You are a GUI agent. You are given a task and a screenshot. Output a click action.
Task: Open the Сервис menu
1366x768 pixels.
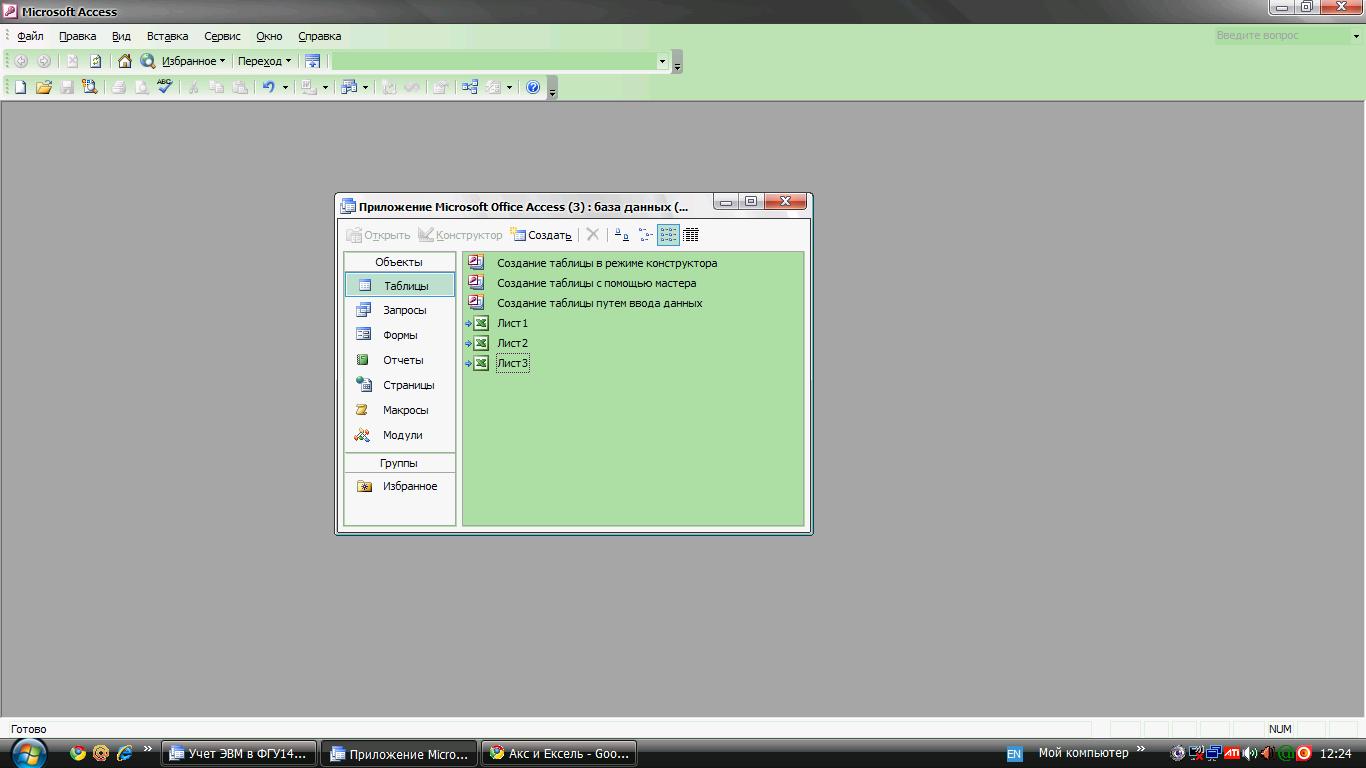click(222, 36)
